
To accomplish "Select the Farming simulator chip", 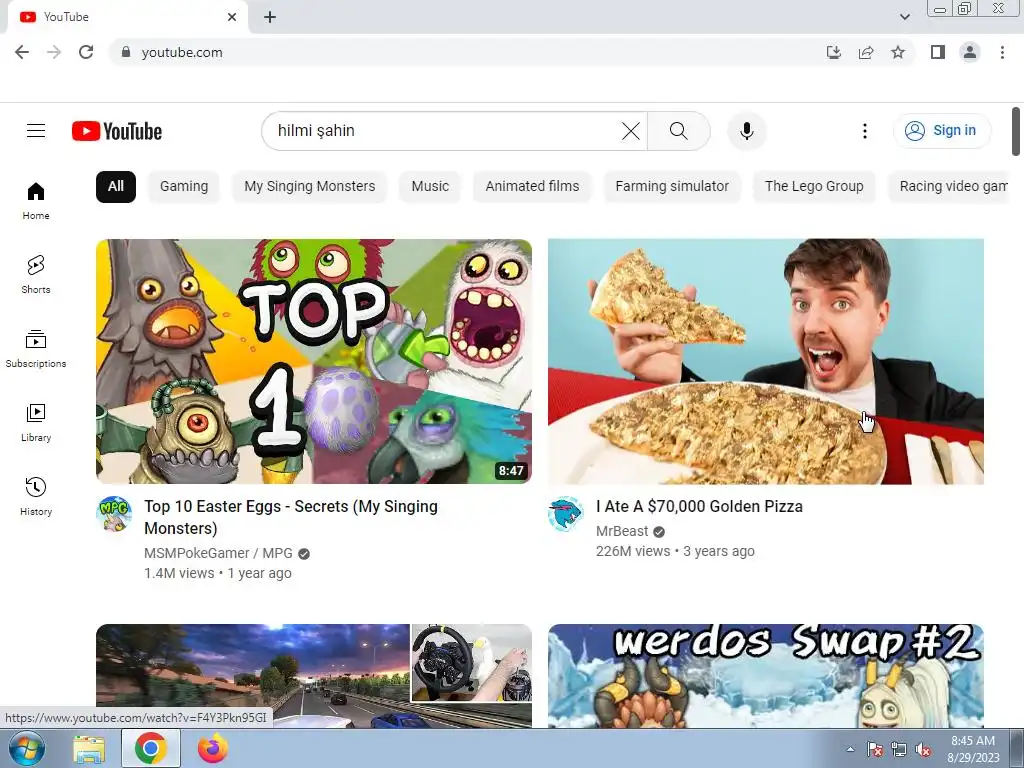I will (672, 187).
